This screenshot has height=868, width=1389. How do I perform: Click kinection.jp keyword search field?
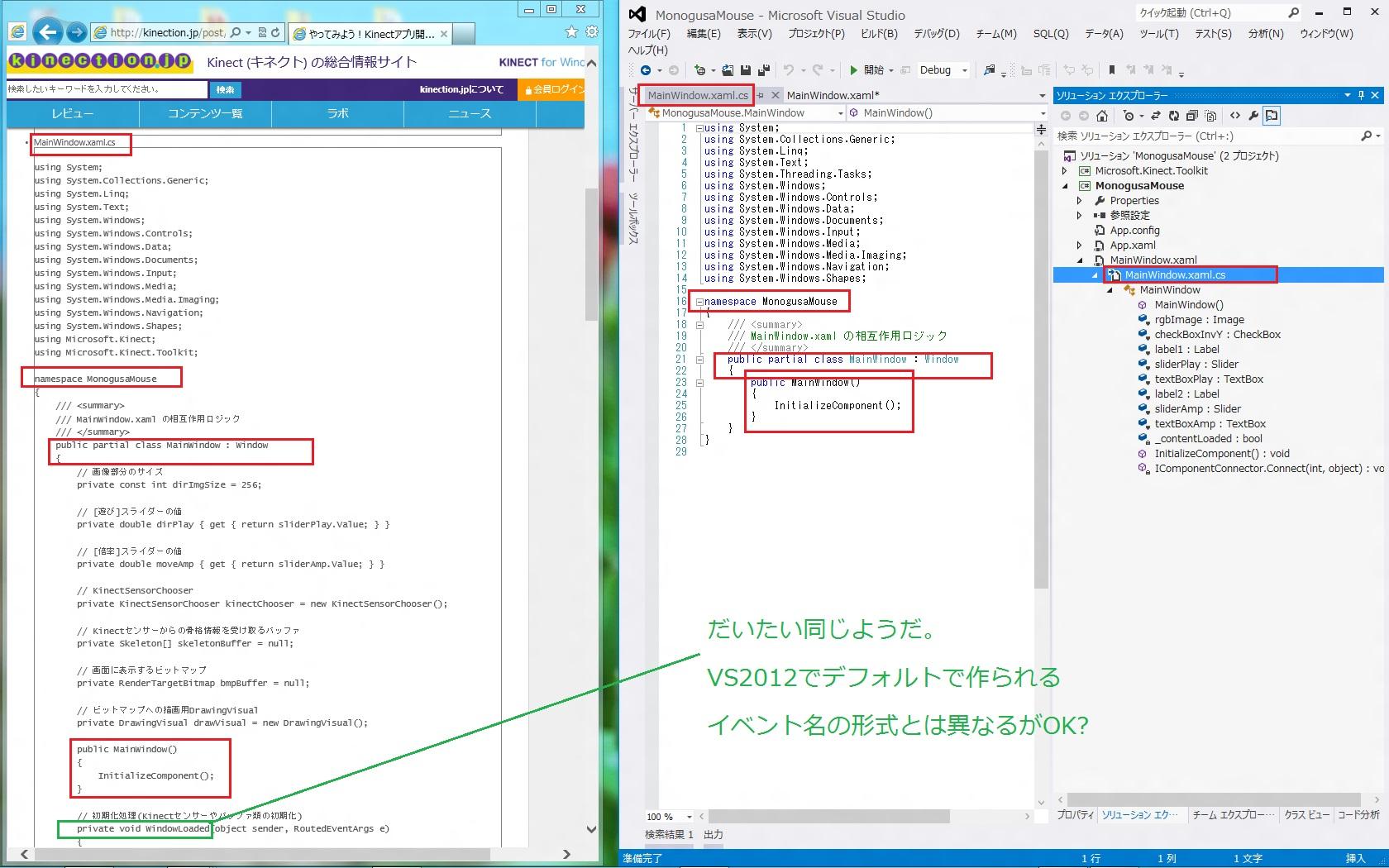[x=107, y=89]
